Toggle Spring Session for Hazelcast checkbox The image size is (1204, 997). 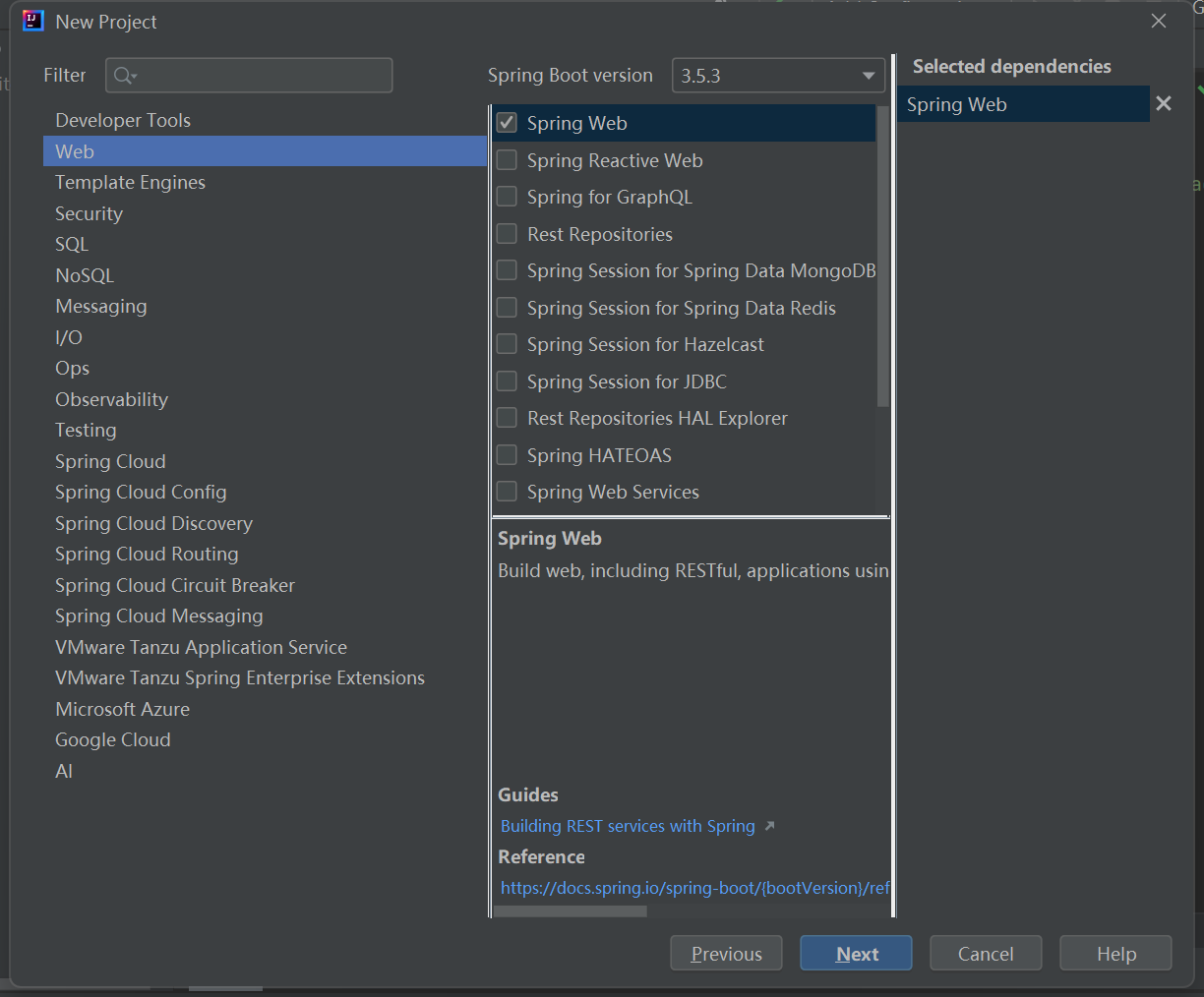point(507,344)
